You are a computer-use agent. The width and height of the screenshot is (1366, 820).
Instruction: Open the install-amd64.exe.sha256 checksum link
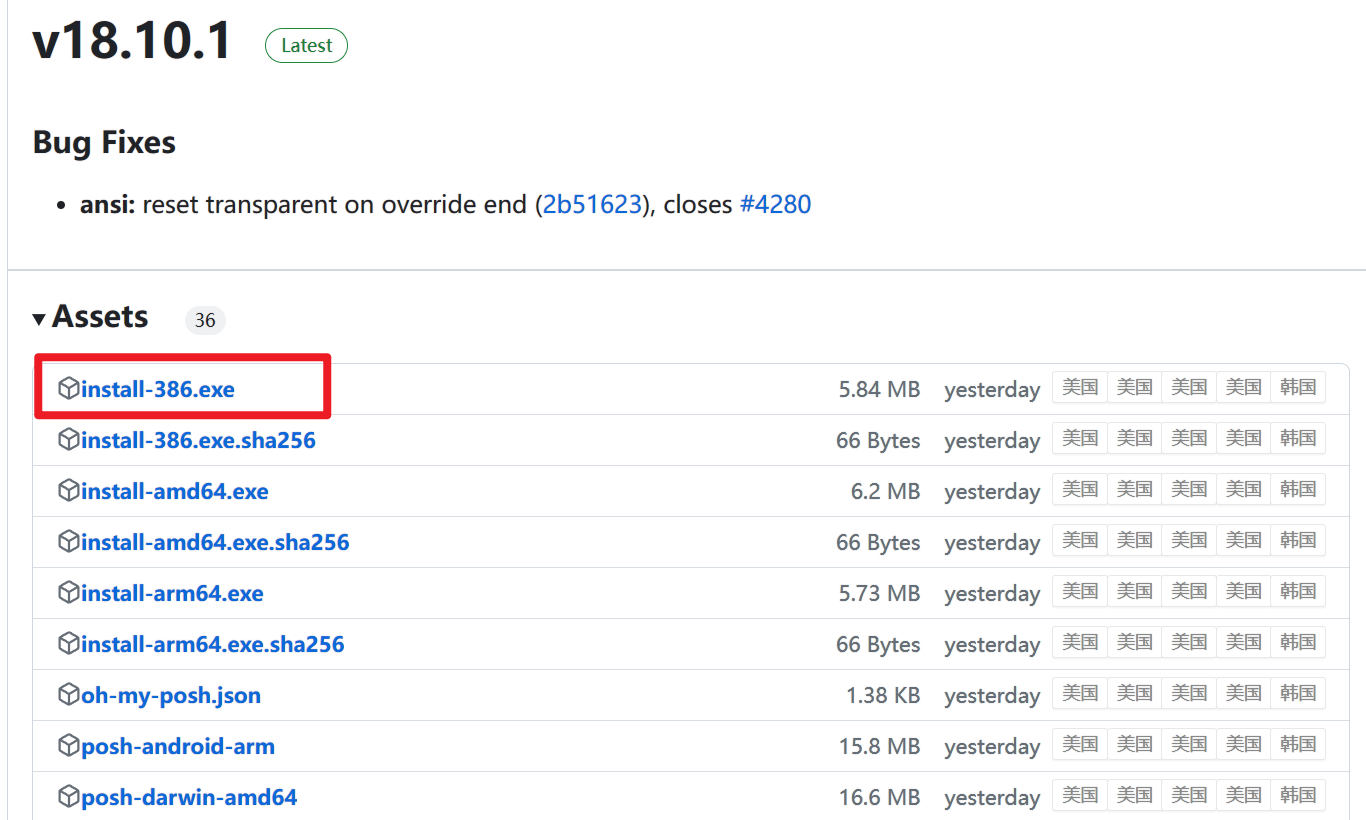pyautogui.click(x=215, y=542)
